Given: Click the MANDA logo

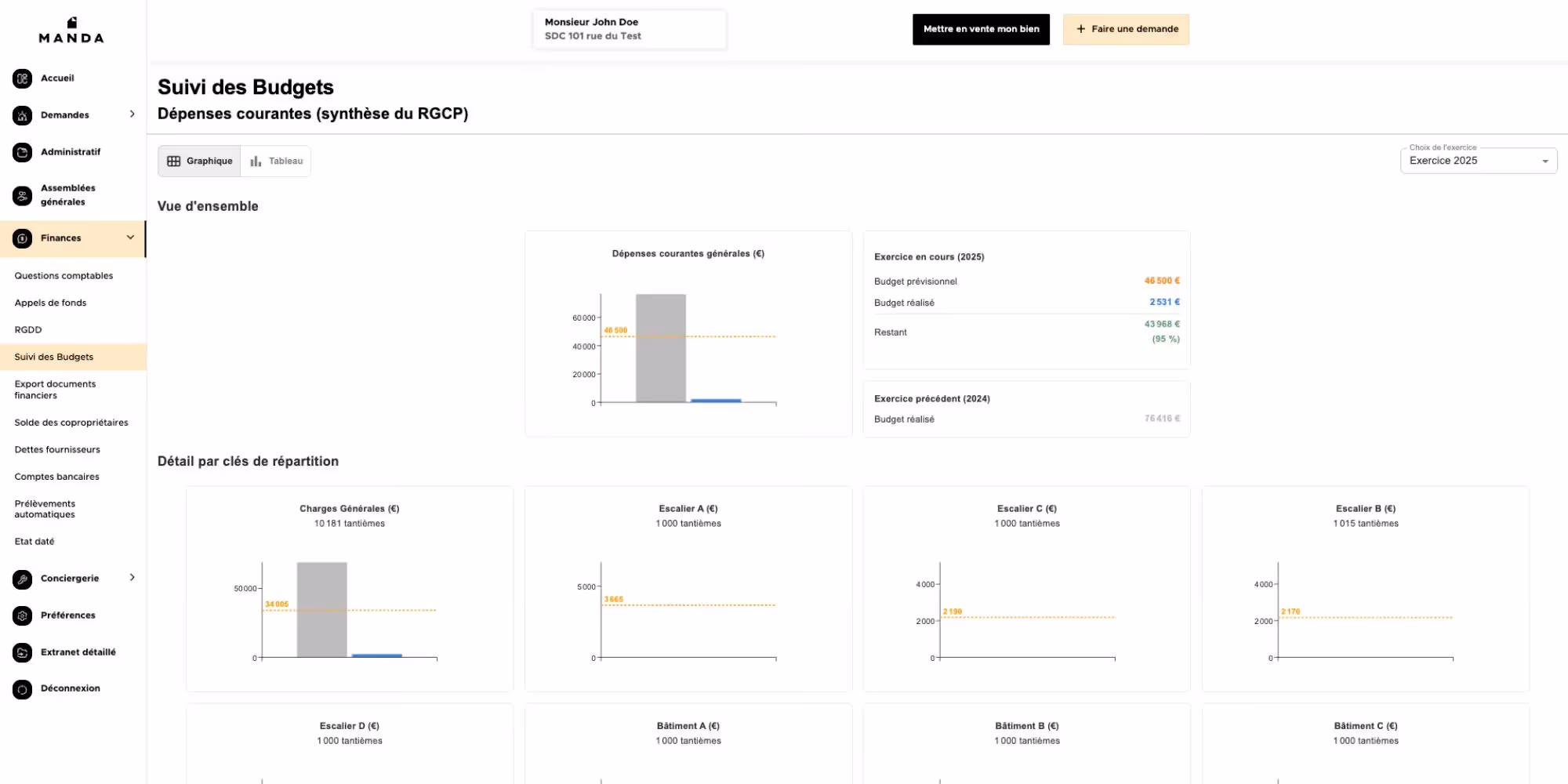Looking at the screenshot, I should 71,31.
